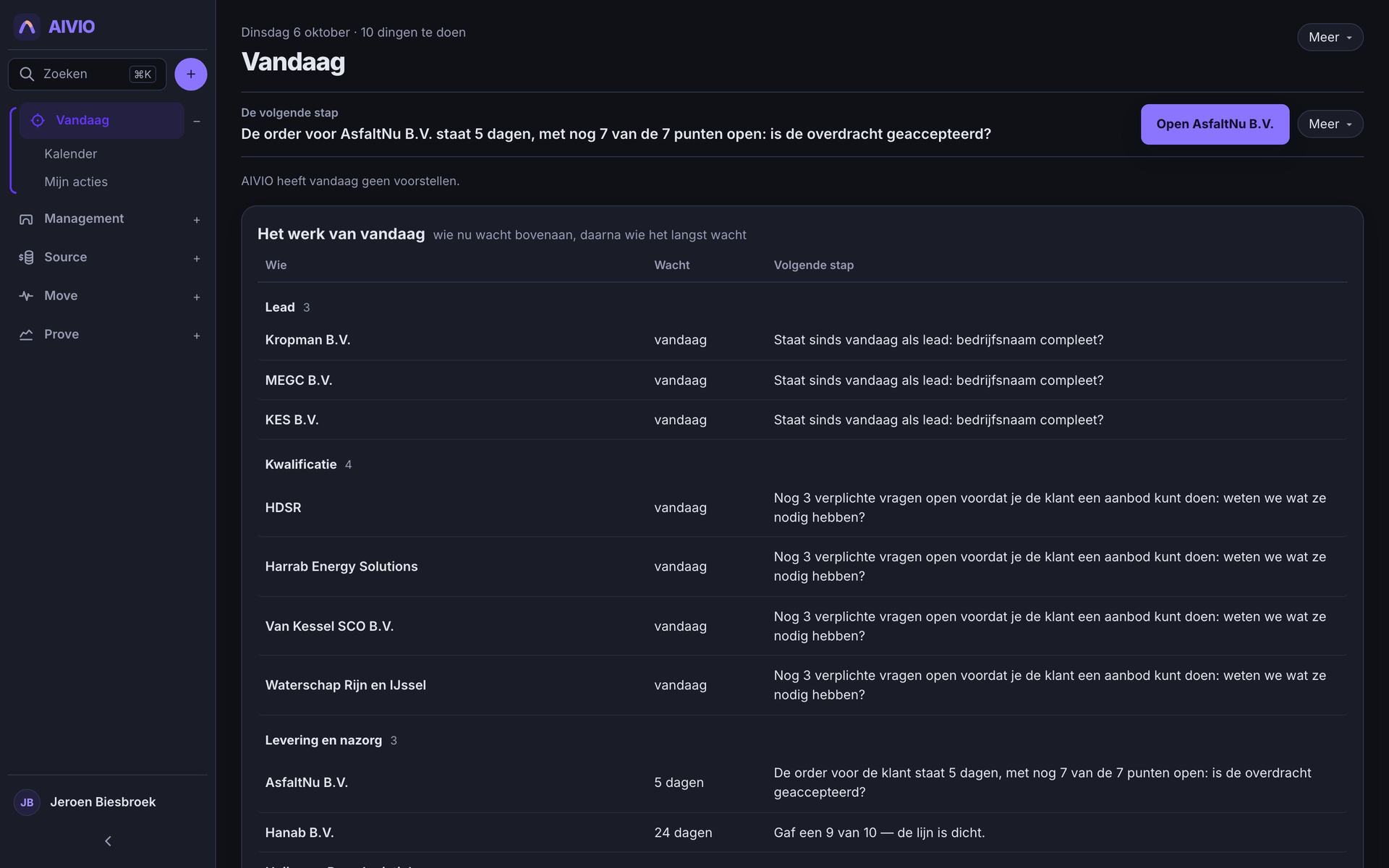Click the Open AsfaltNu B.V. button

1215,124
